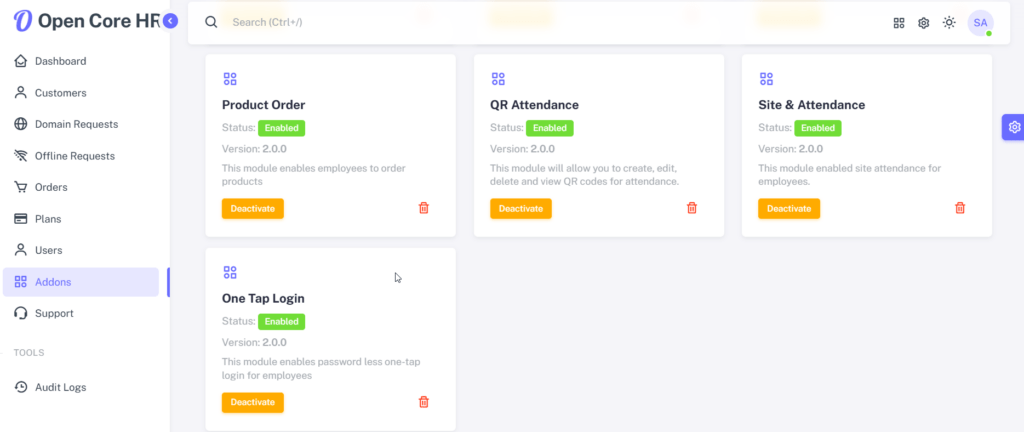Click the floating purple settings customizer button
The height and width of the screenshot is (432, 1024).
pos(1014,127)
